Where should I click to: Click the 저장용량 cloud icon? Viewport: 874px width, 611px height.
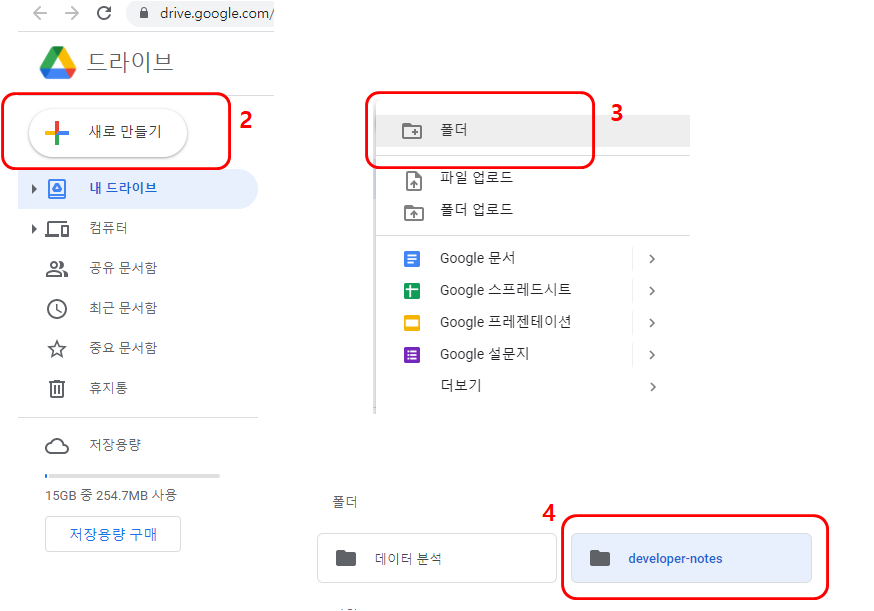tap(57, 446)
